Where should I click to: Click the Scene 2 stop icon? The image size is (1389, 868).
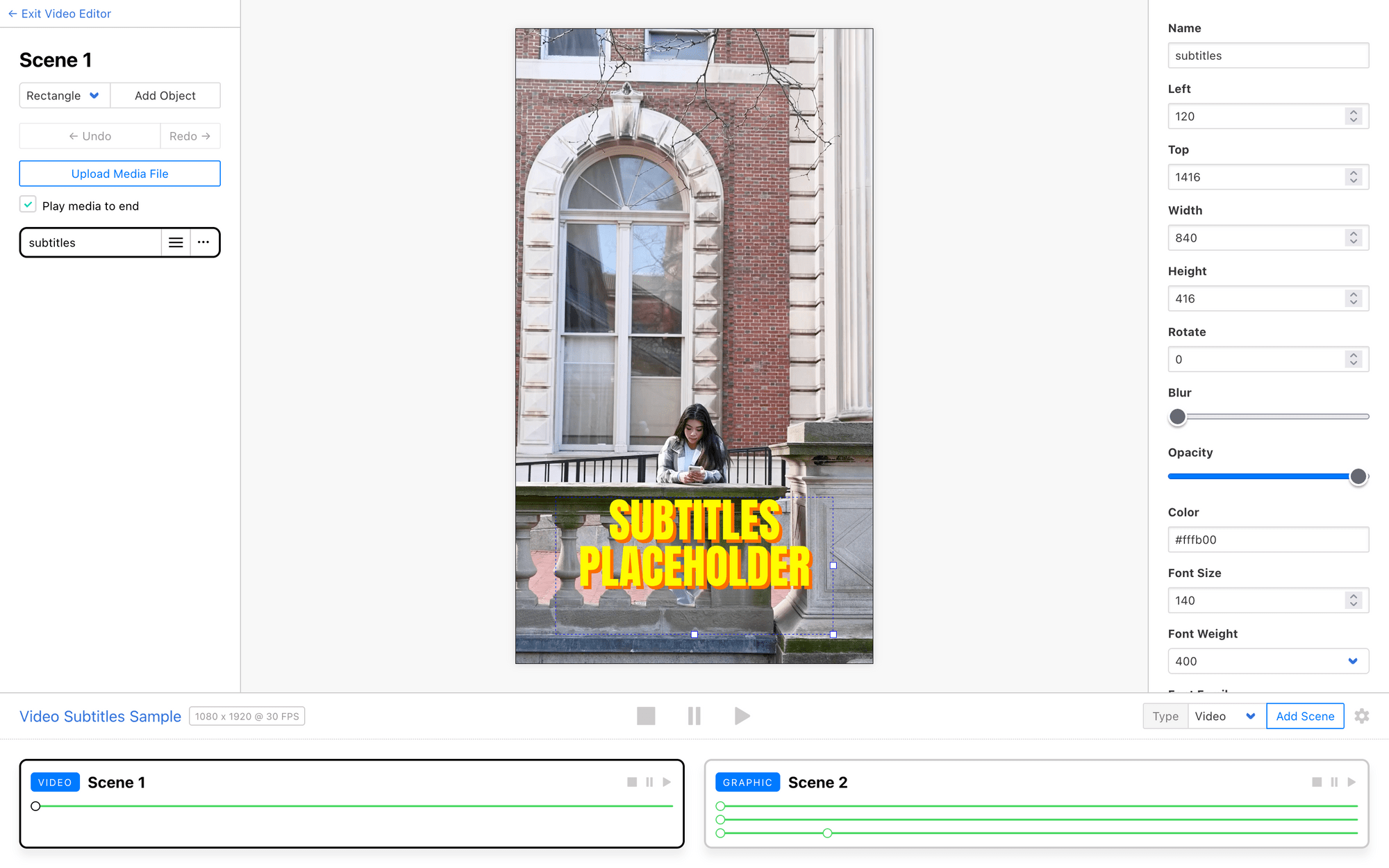coord(1317,782)
